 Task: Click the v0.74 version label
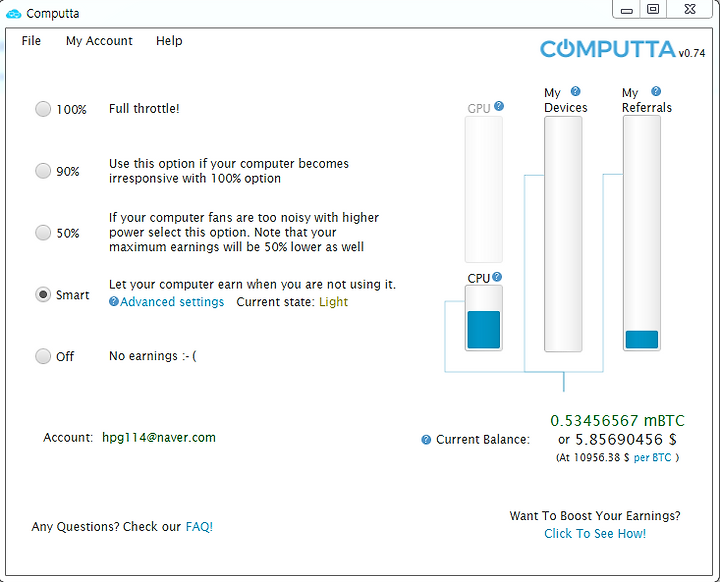point(692,53)
